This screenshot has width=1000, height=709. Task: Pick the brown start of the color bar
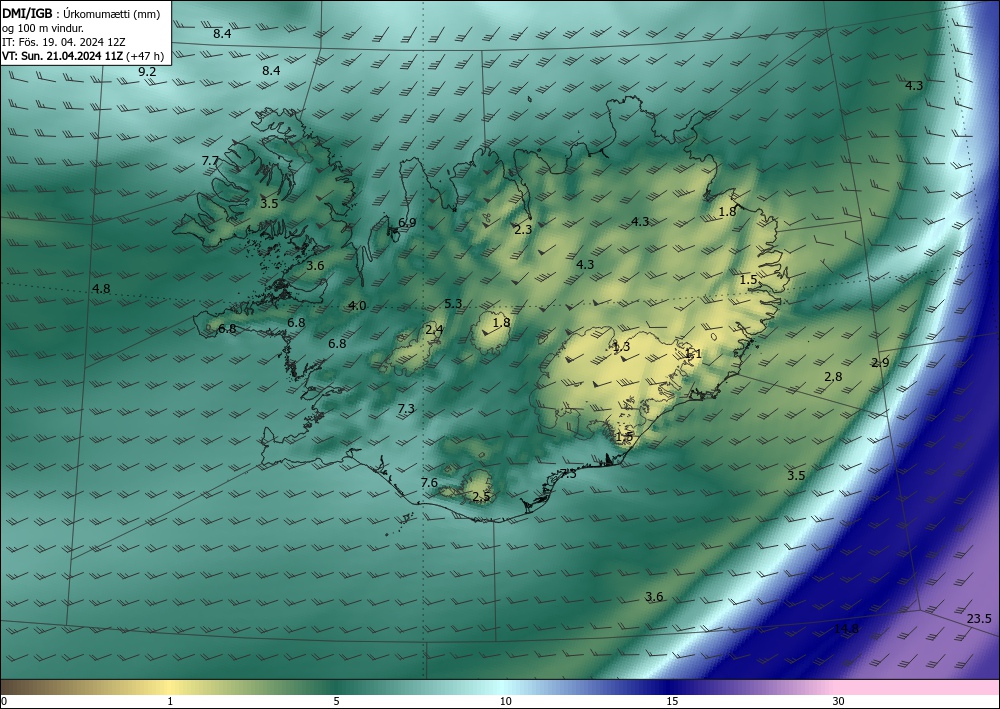[26, 687]
